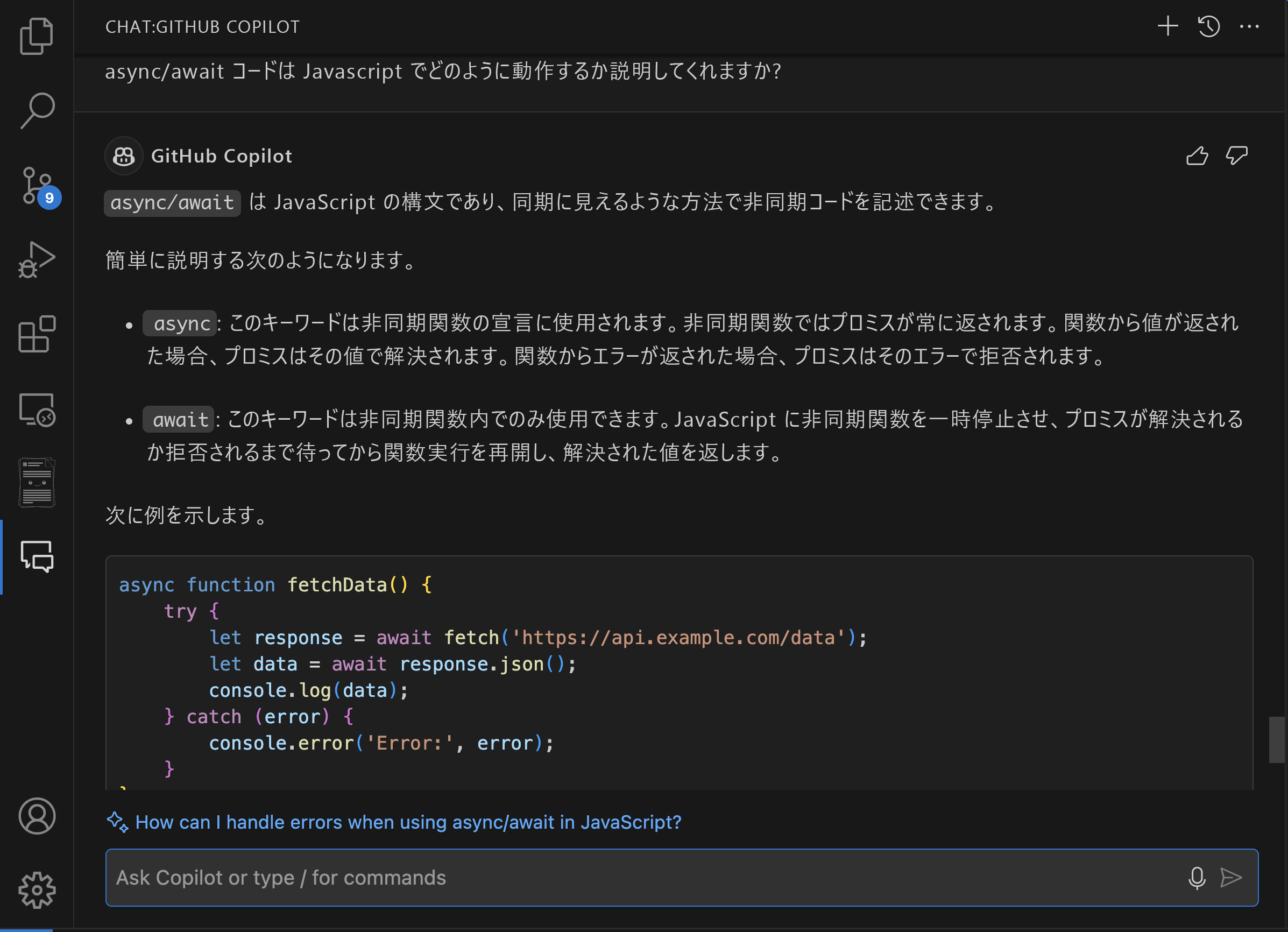The width and height of the screenshot is (1288, 932).
Task: Select the Chat view icon
Action: coord(37,556)
